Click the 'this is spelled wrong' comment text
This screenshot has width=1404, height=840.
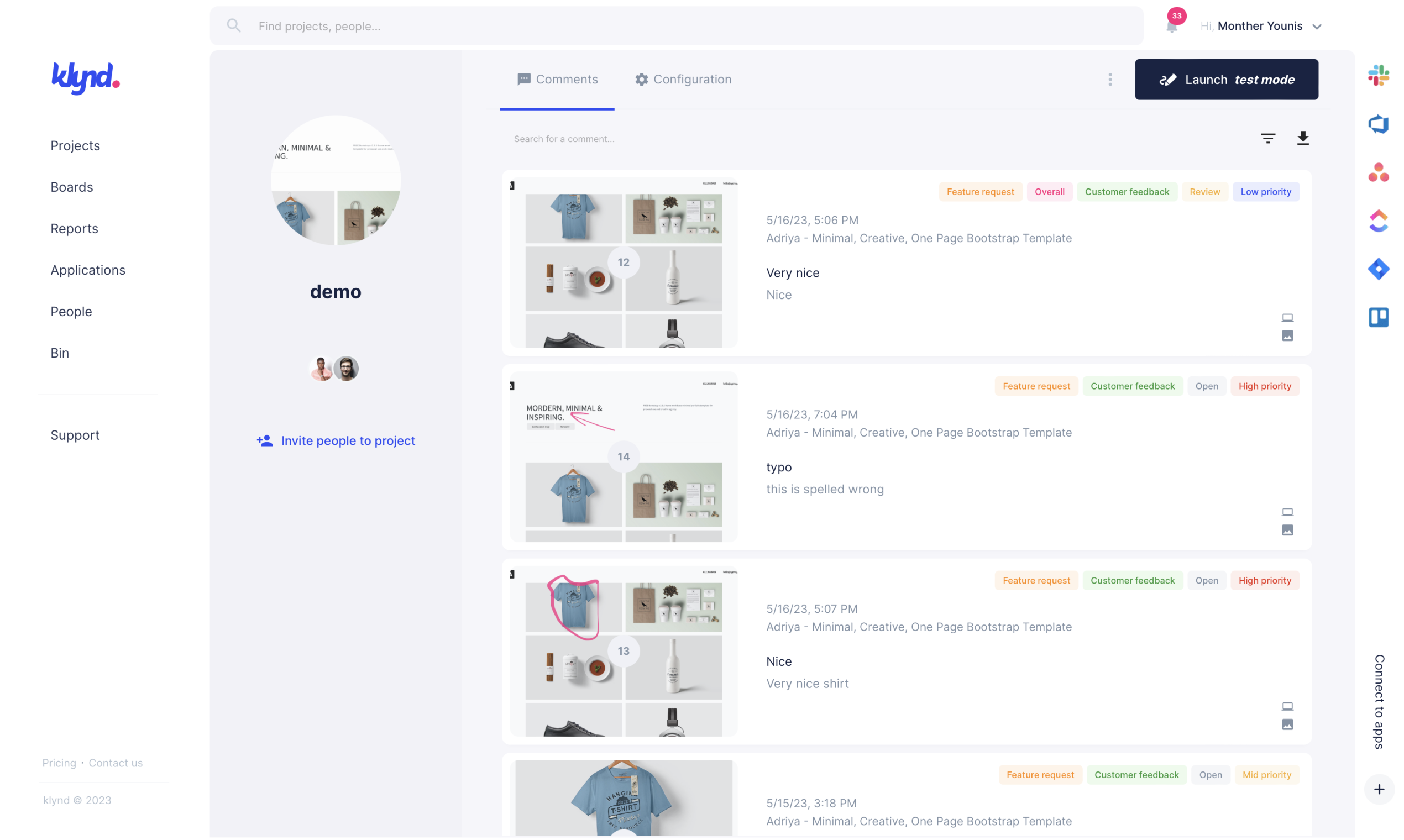coord(824,489)
